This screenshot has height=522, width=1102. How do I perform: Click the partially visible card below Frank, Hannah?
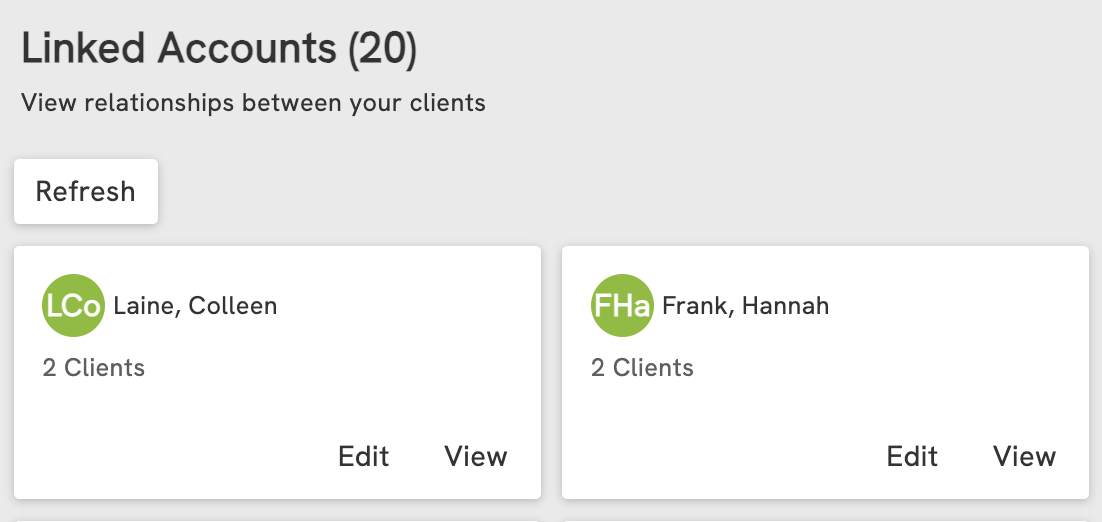825,519
